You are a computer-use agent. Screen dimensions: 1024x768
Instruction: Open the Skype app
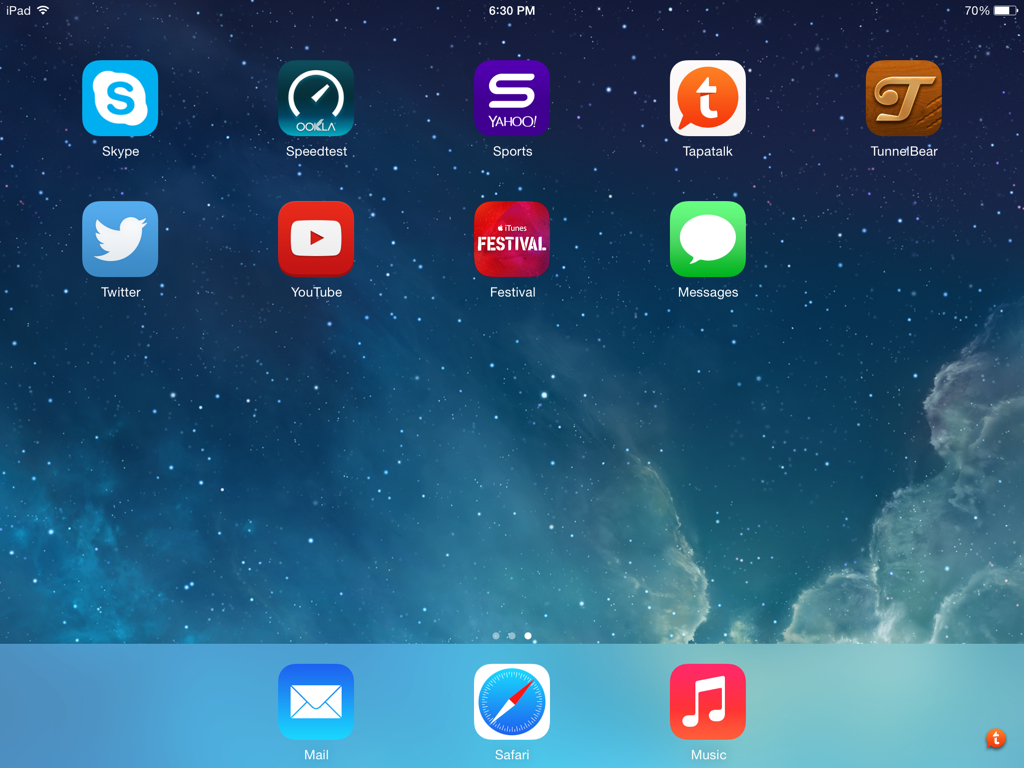(x=120, y=98)
